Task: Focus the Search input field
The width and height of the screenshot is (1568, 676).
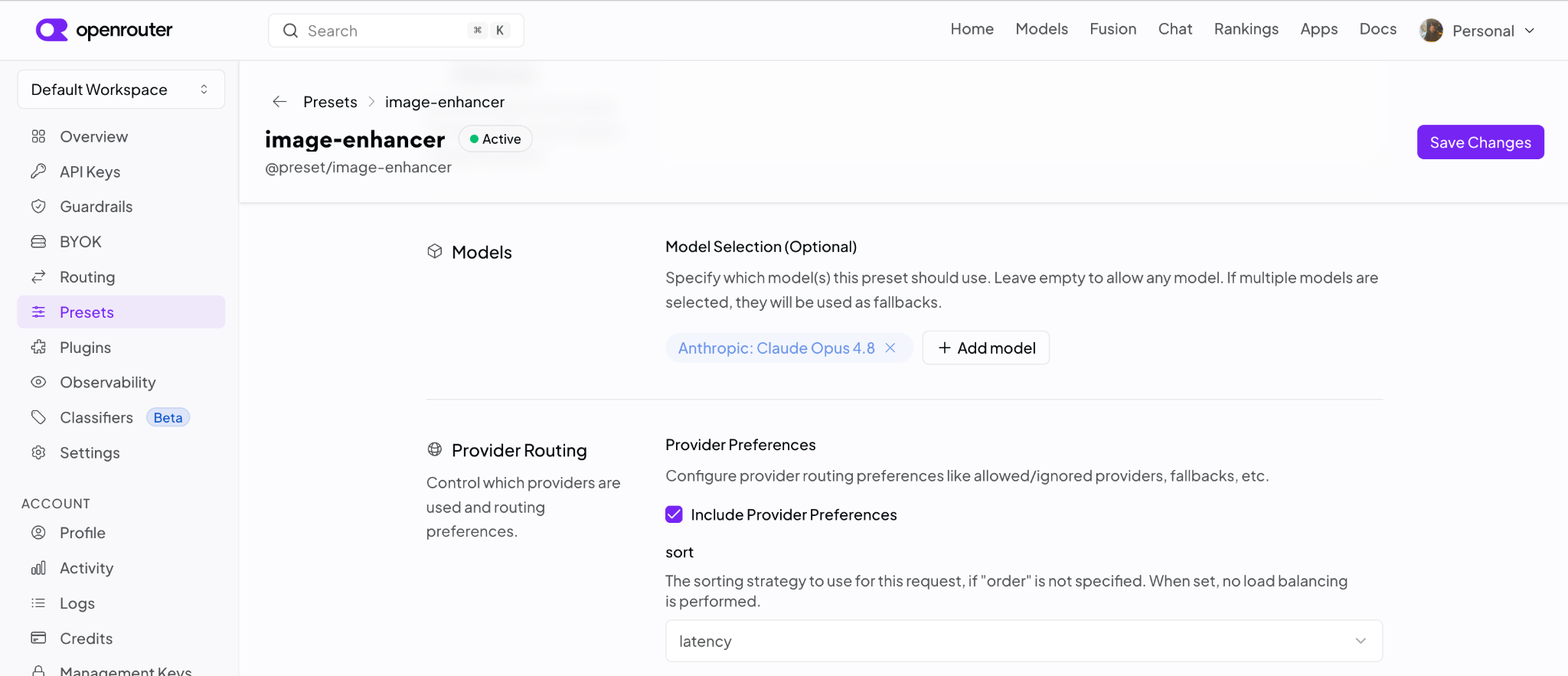Action: click(x=396, y=31)
